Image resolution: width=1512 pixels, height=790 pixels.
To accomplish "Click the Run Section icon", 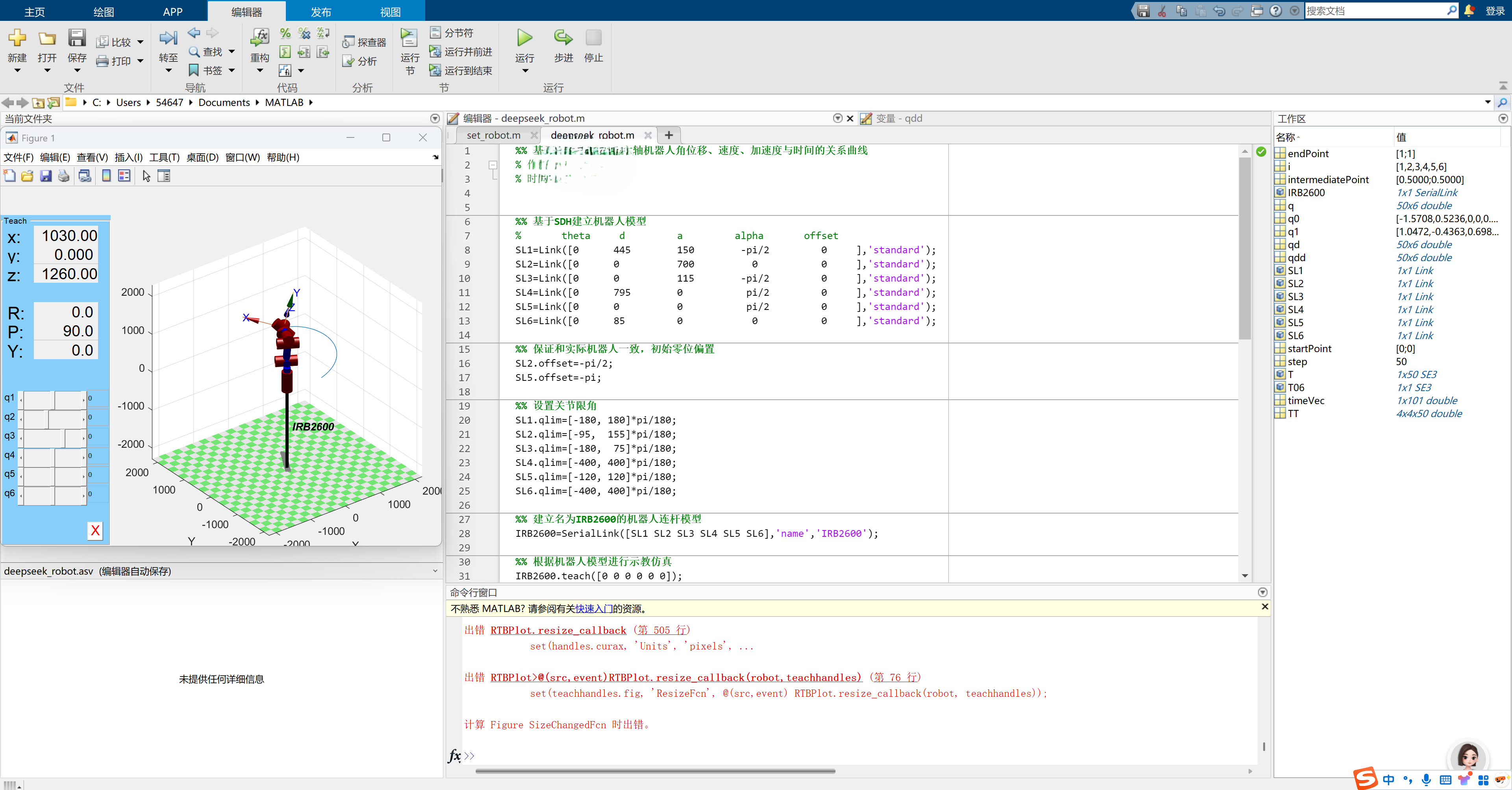I will pos(409,38).
